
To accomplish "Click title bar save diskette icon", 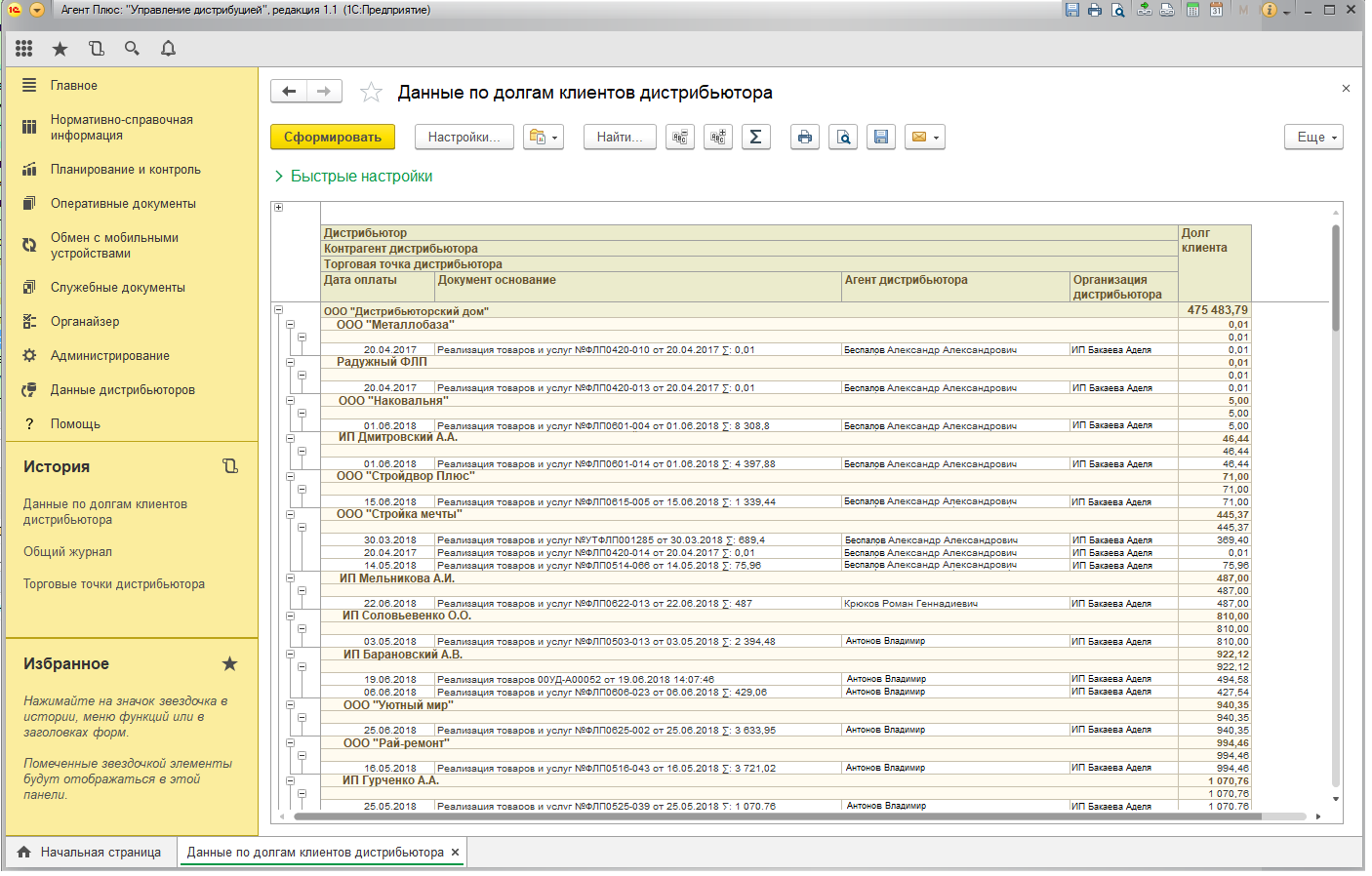I will (1072, 10).
